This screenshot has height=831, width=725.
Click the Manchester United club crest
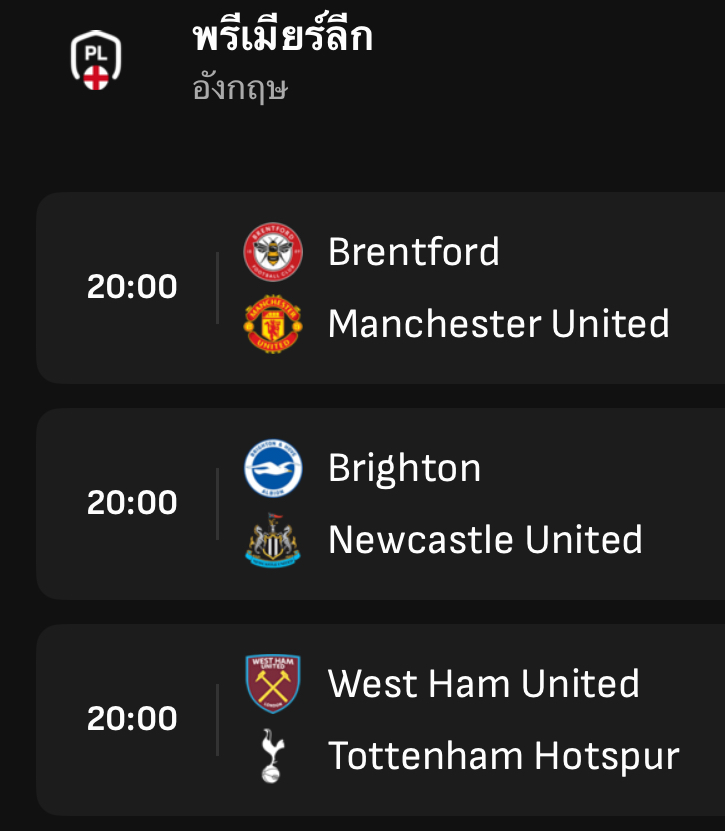tap(273, 324)
